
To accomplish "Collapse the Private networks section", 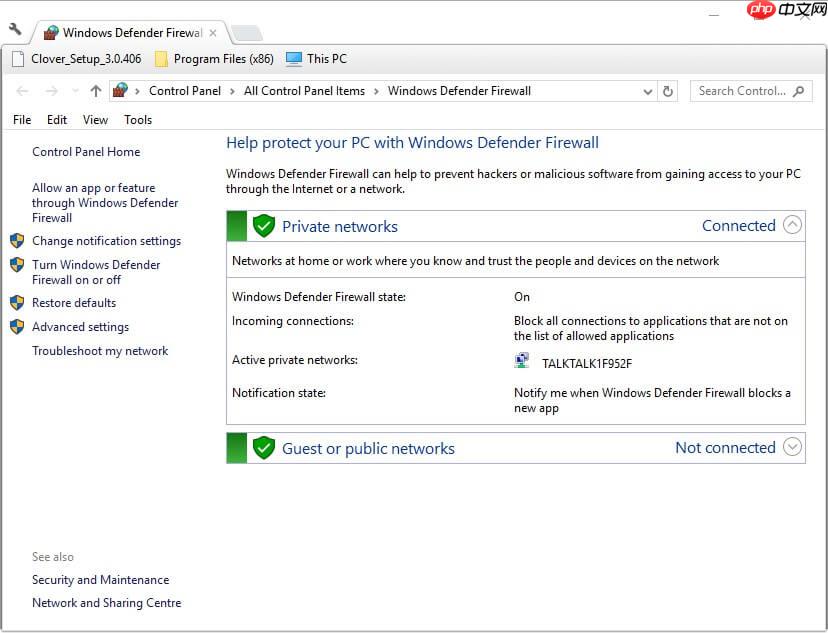I will (x=792, y=225).
